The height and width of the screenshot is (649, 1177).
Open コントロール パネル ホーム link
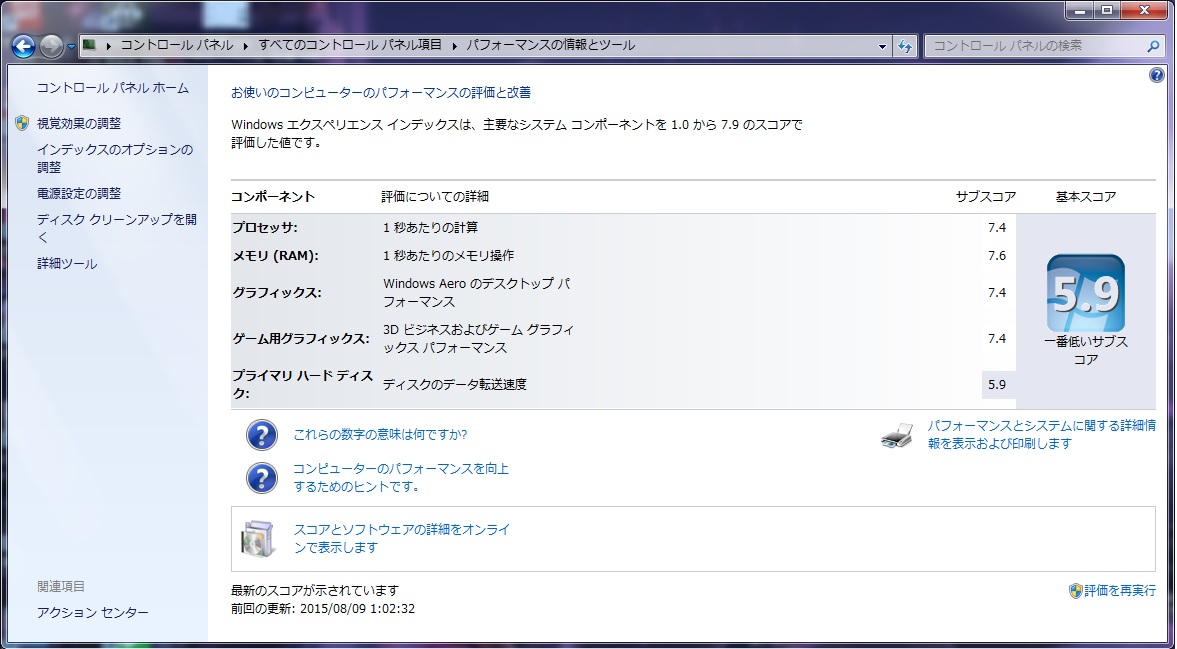coord(113,88)
